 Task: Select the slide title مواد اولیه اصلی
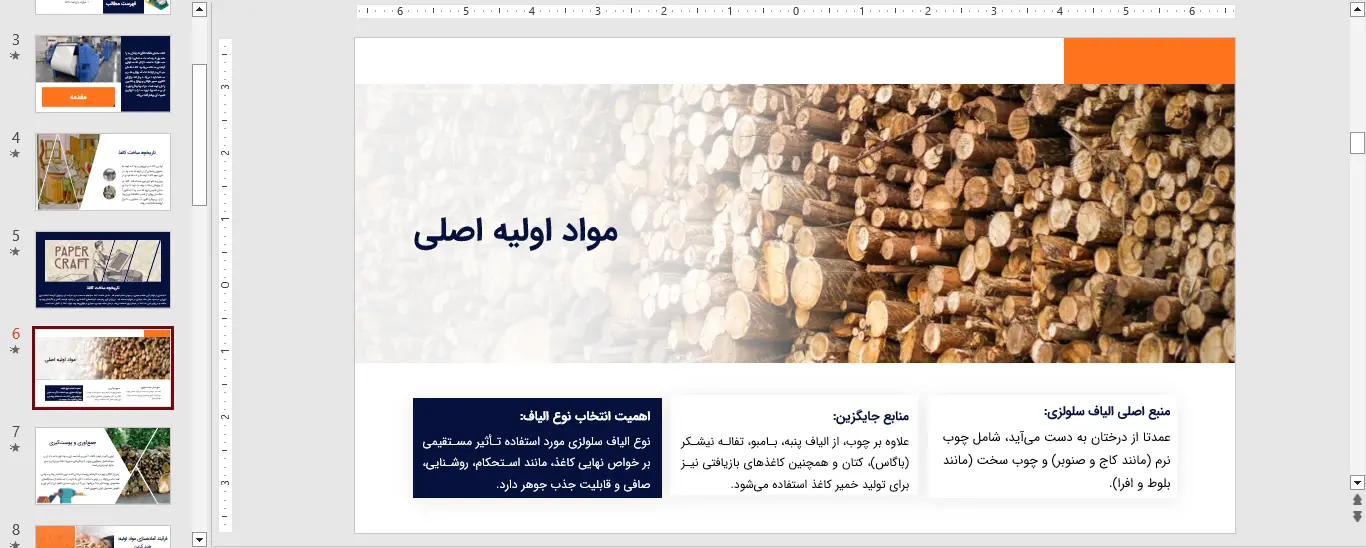(516, 232)
